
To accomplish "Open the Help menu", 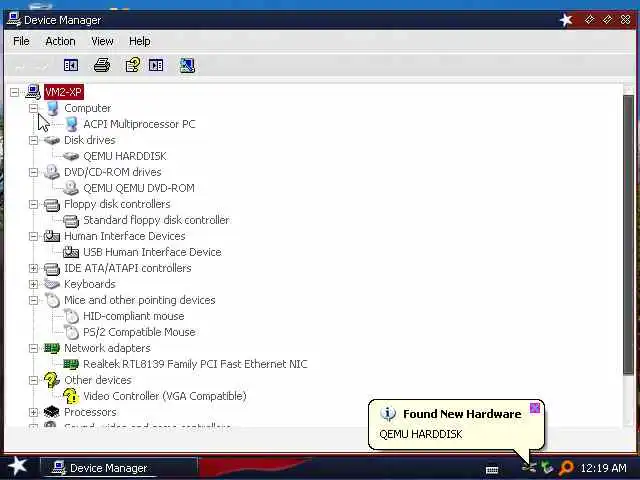I will pyautogui.click(x=140, y=41).
